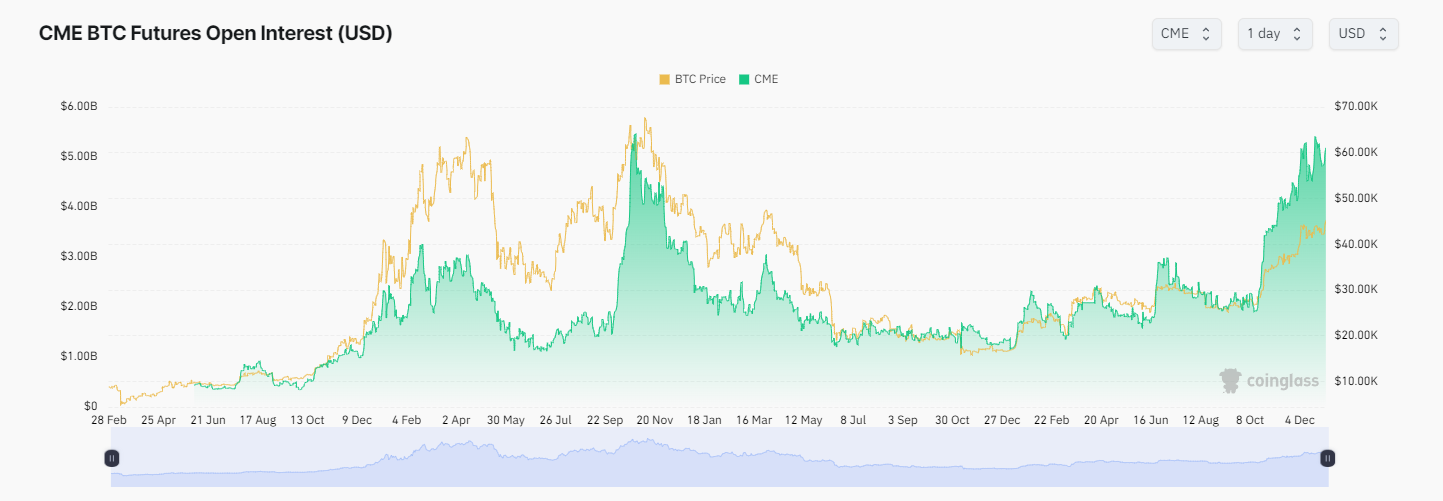Click the 4 Dec date label
The height and width of the screenshot is (501, 1443).
(1301, 421)
